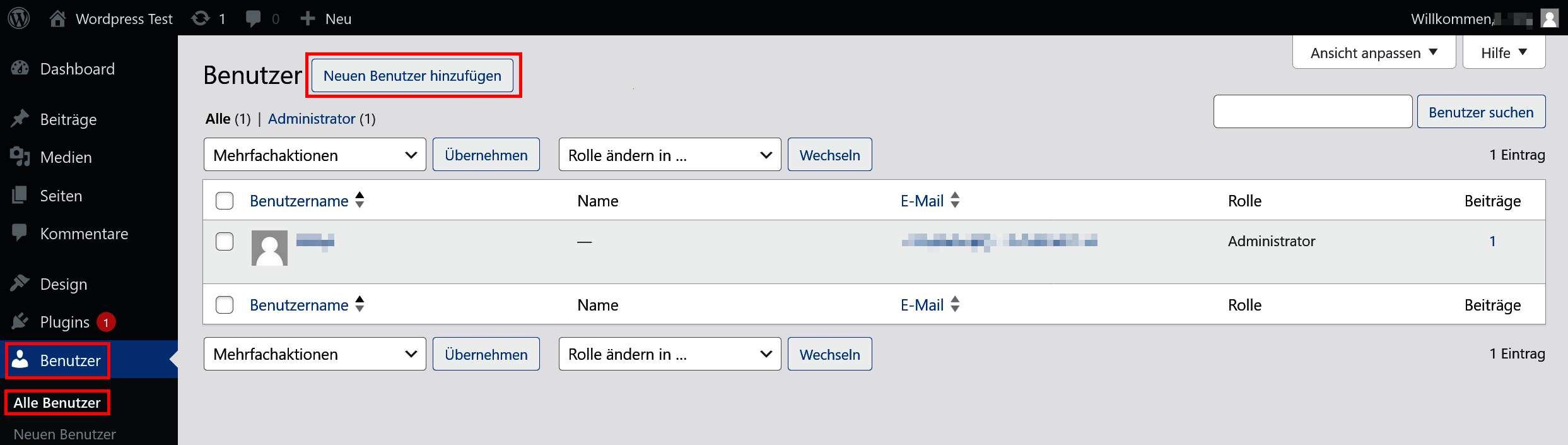Screen dimensions: 1568x445
Task: Click the WordPress logo in the admin bar
Action: pos(18,18)
